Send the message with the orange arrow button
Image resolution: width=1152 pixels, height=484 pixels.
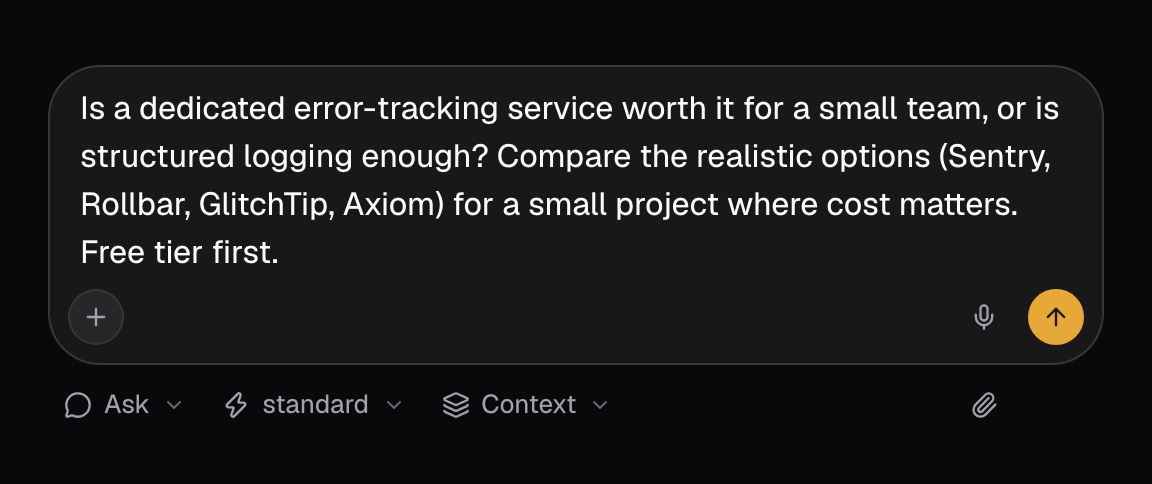(1055, 317)
